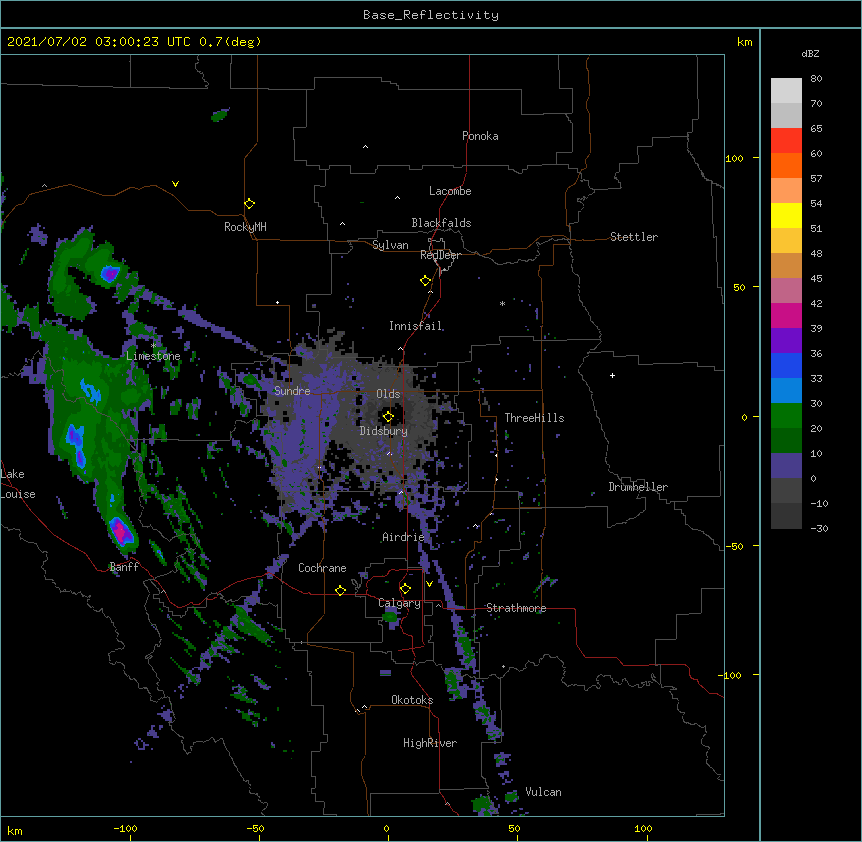Viewport: 862px width, 842px height.
Task: Click the yellow V marker northwest of RockyMH
Action: click(175, 184)
